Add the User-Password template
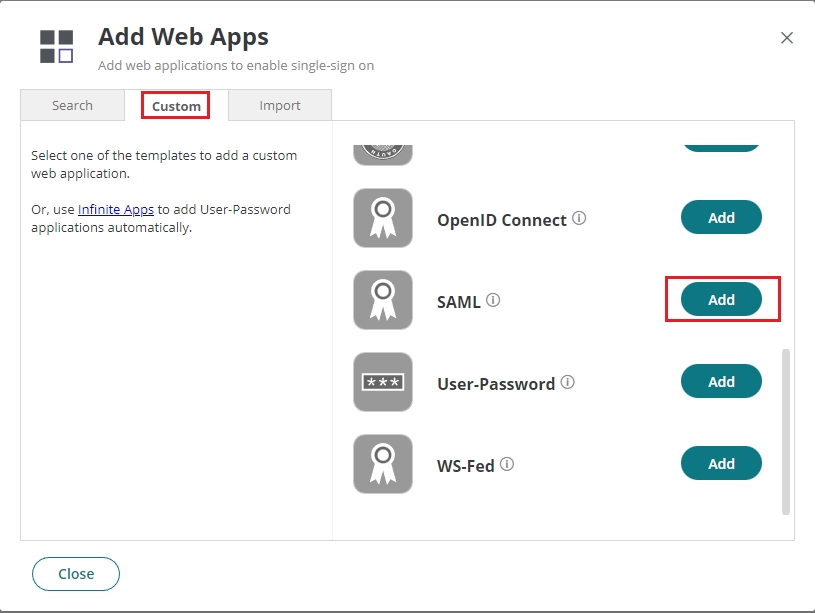 coord(721,382)
